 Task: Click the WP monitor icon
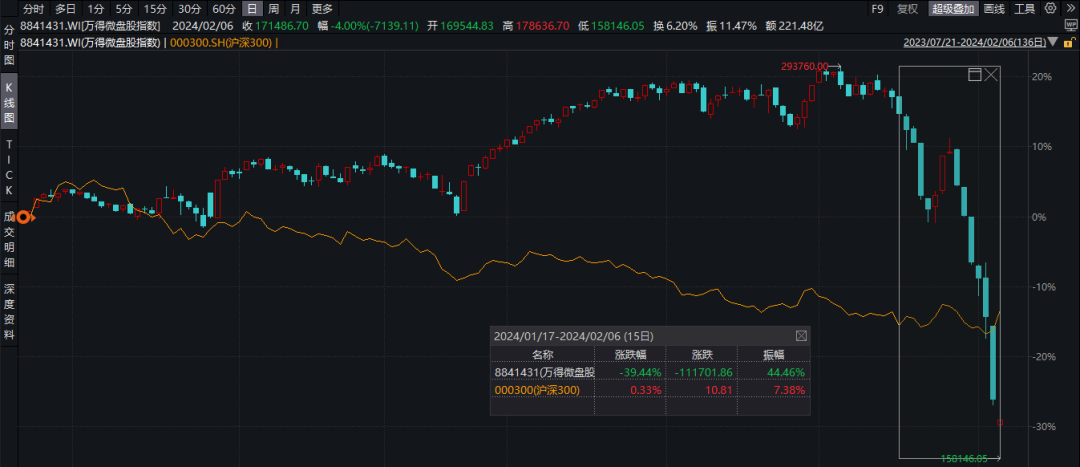point(1069,25)
